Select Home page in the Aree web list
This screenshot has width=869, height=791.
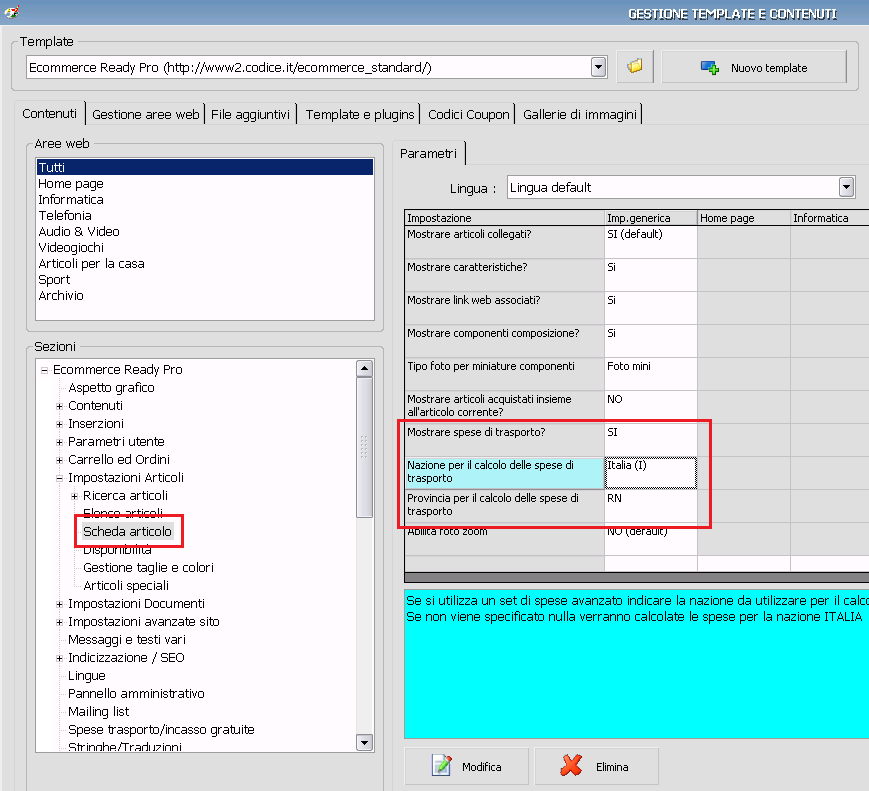[205, 183]
